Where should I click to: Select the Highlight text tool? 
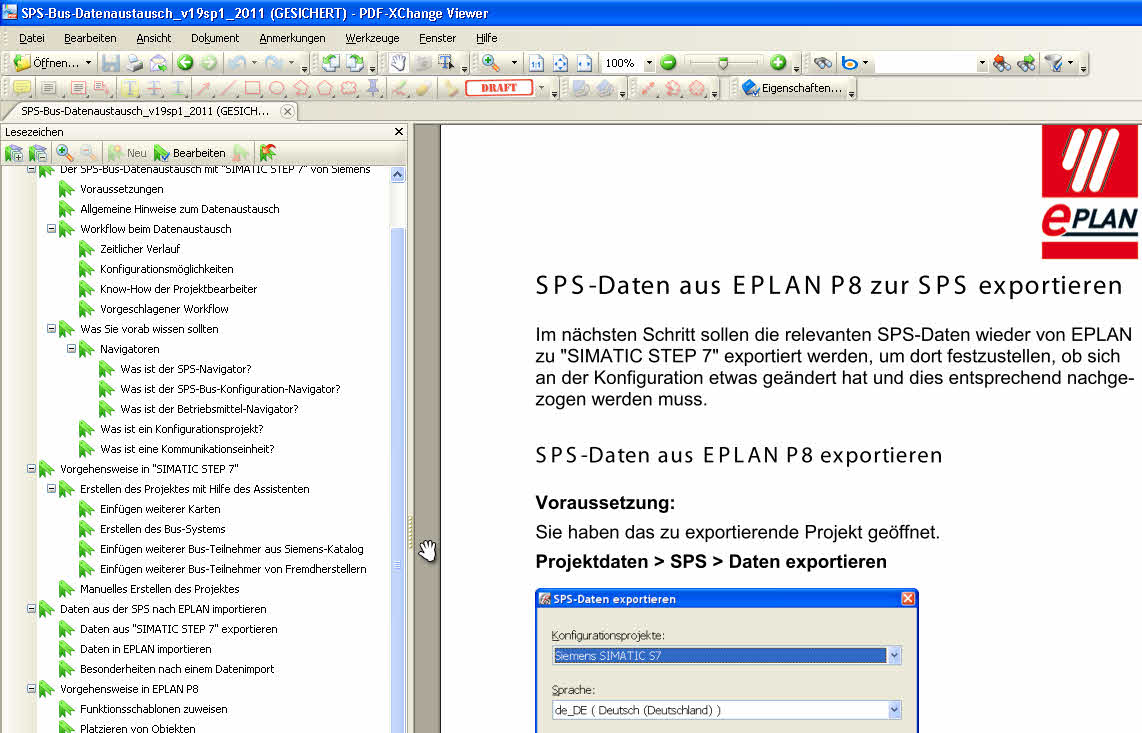point(131,88)
